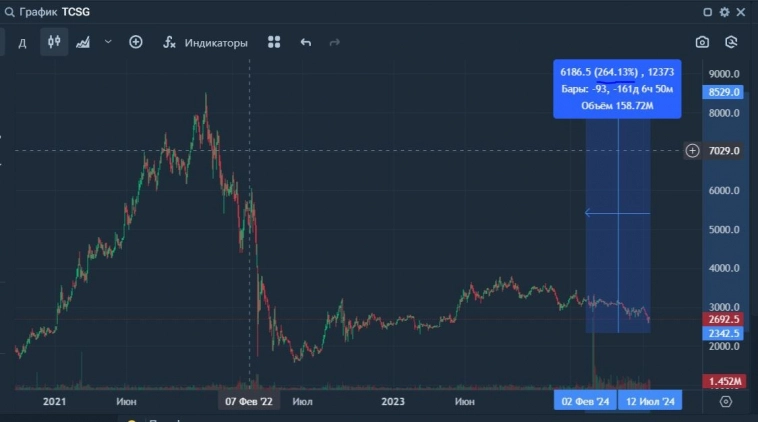The height and width of the screenshot is (422, 758).
Task: Expand chart style dropdown chevron
Action: 108,42
